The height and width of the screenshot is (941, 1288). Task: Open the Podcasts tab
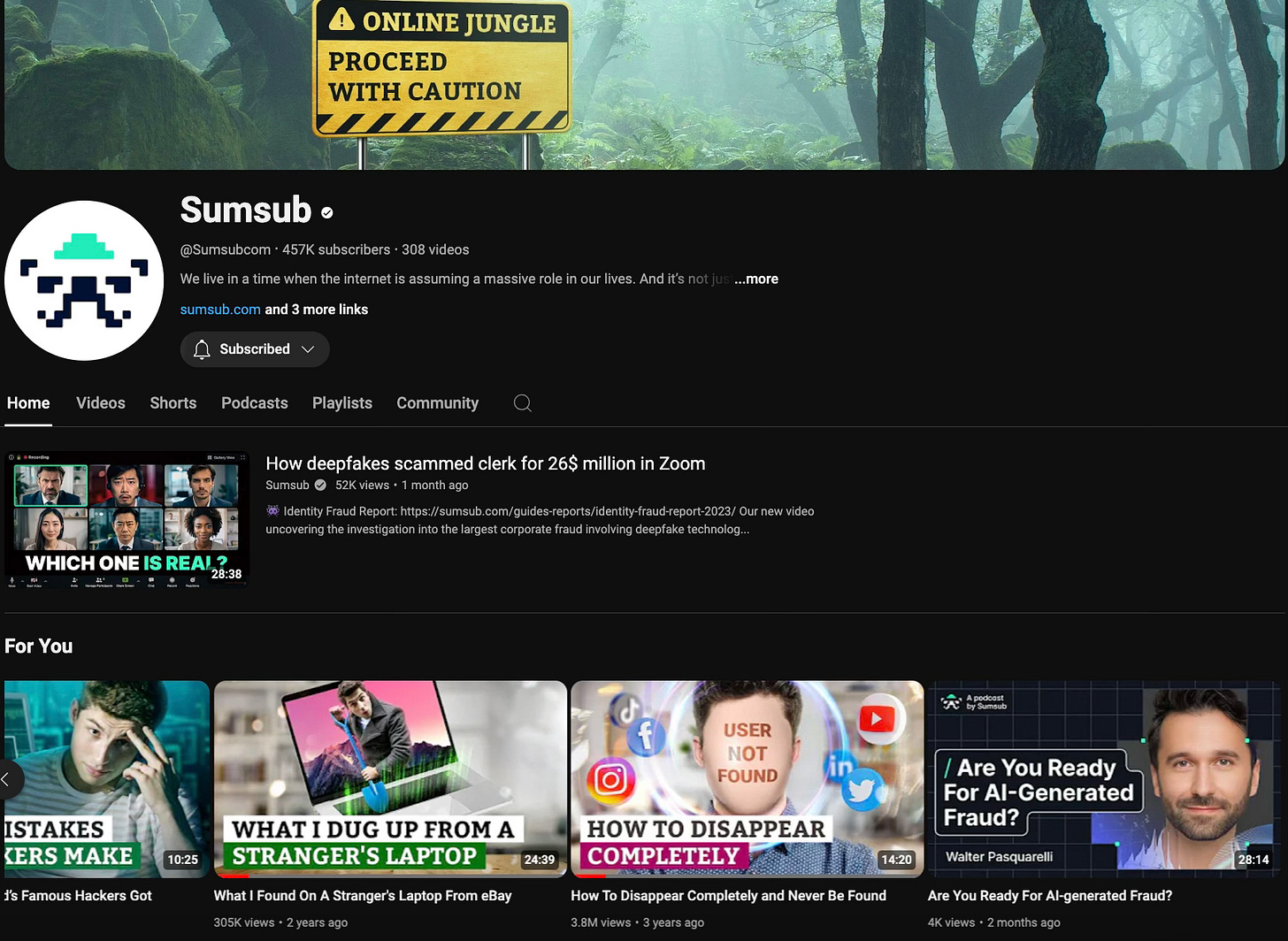click(x=255, y=403)
